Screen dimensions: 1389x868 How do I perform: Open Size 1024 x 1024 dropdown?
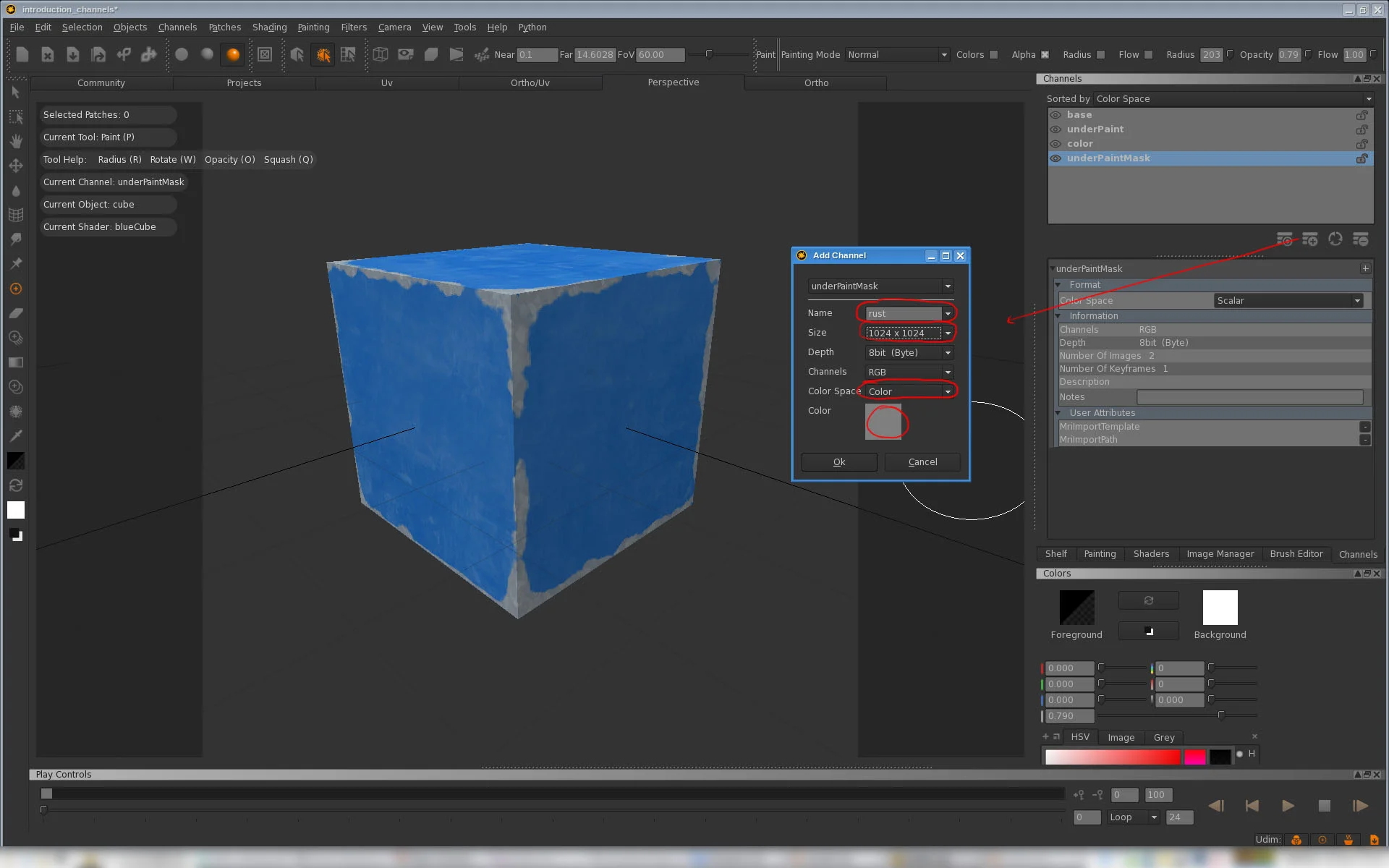point(909,333)
